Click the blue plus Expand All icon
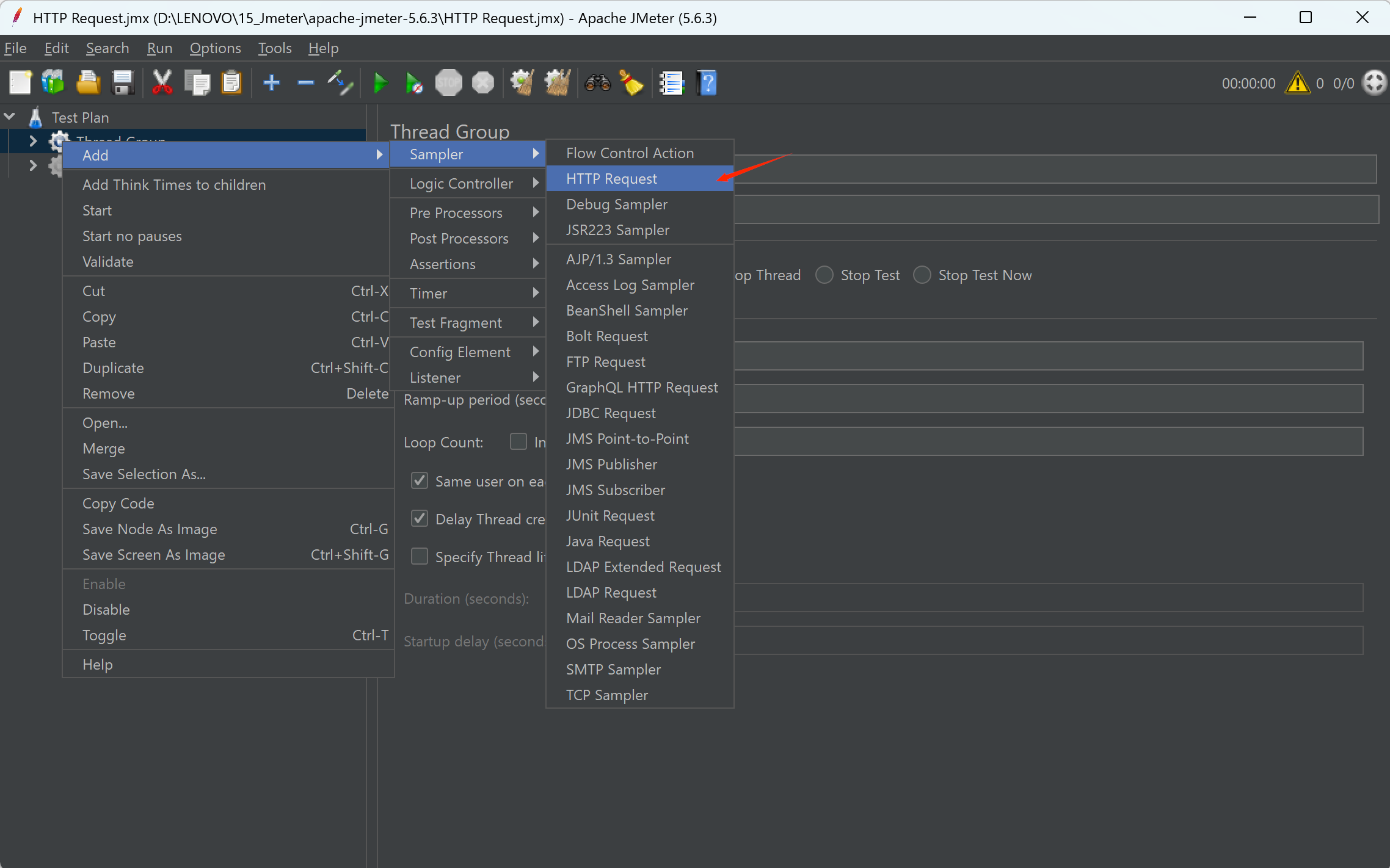 [272, 82]
